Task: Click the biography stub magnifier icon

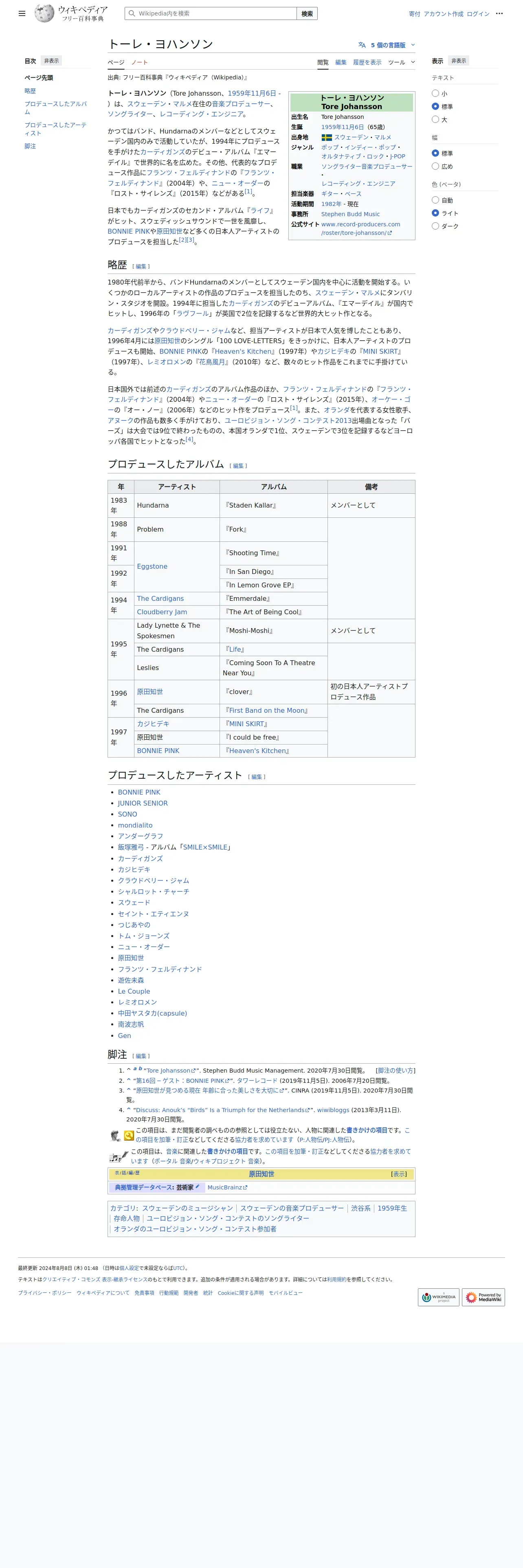Action: click(x=129, y=1135)
